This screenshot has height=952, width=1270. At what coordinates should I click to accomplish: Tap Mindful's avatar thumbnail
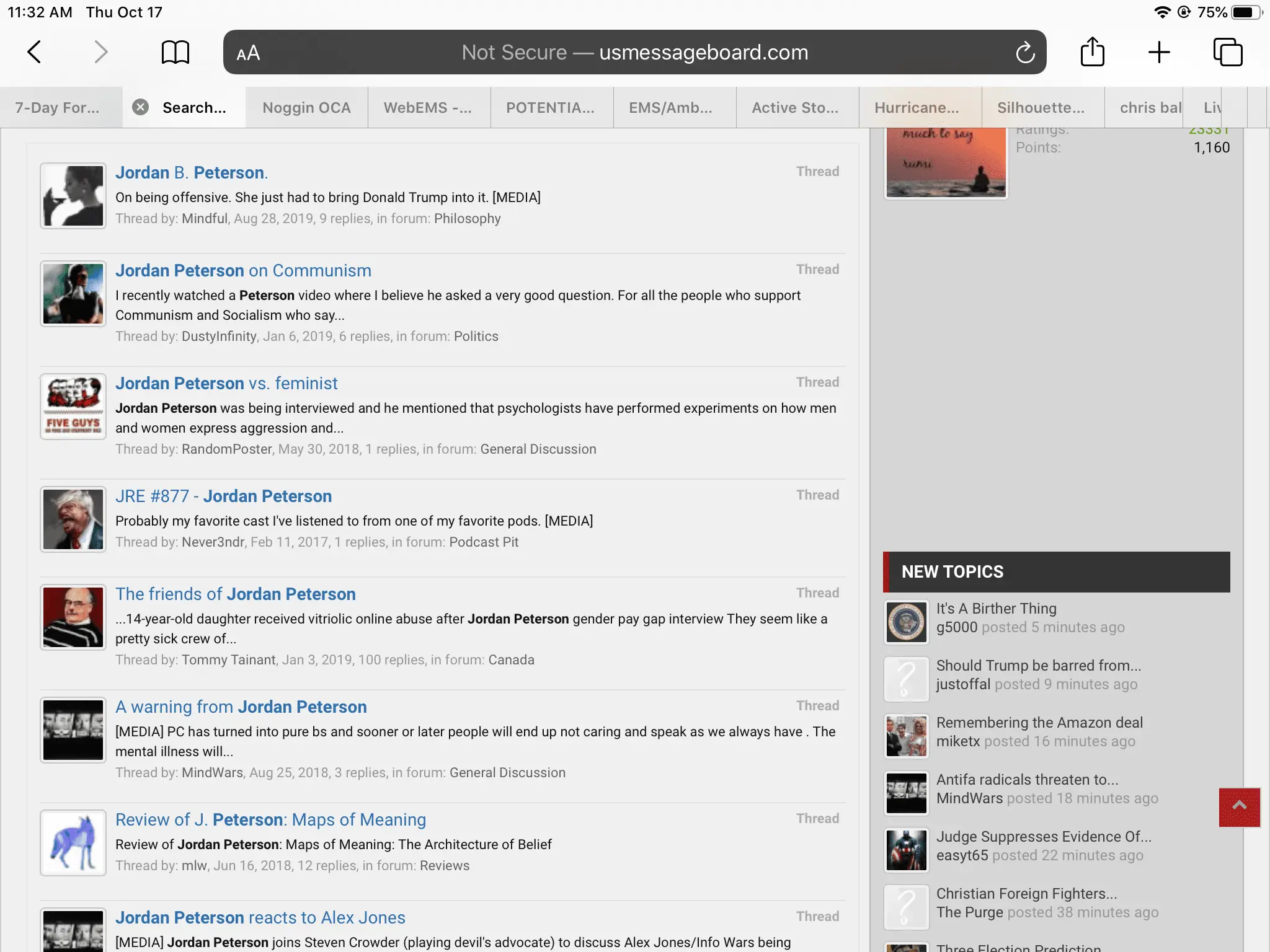73,196
